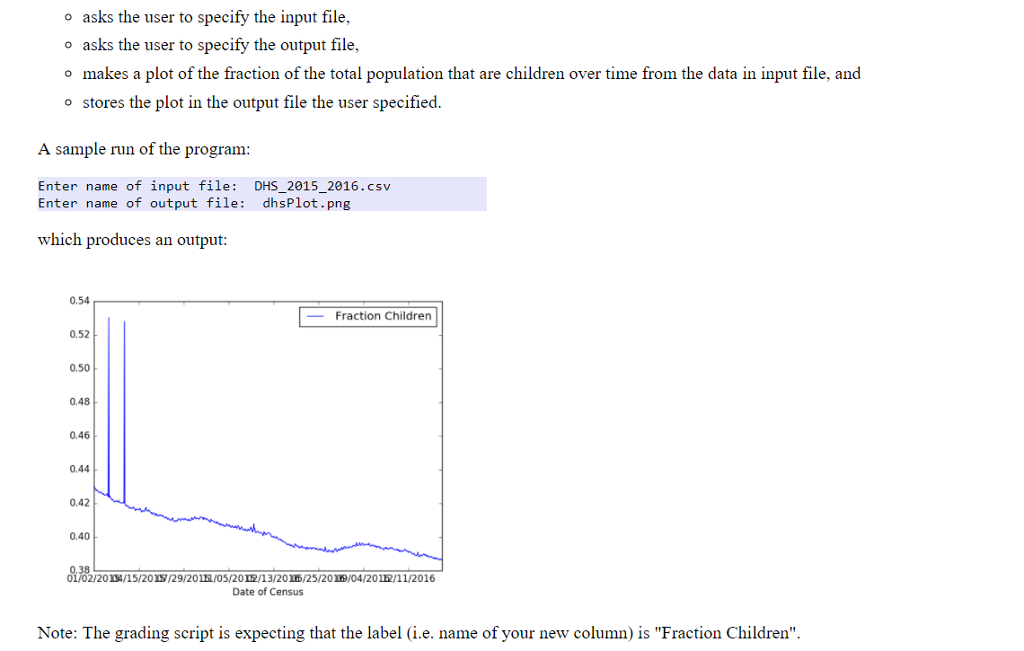Click 'Enter name of output file:' prompt text

point(141,203)
